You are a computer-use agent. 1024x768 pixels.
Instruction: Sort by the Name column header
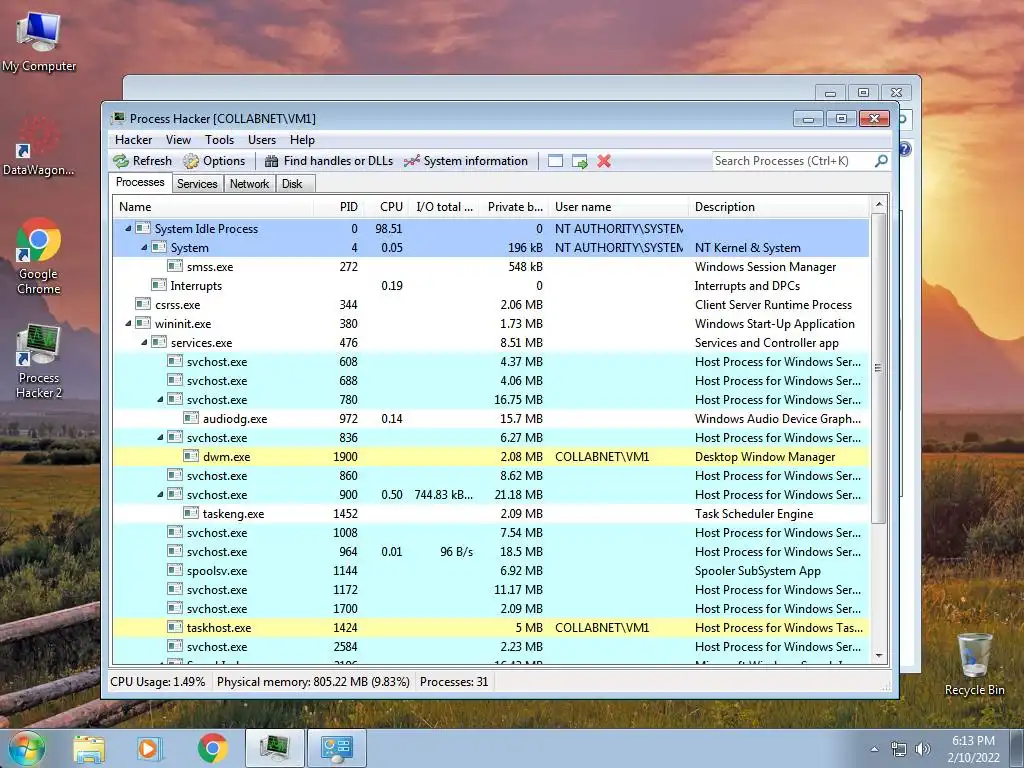[x=214, y=207]
